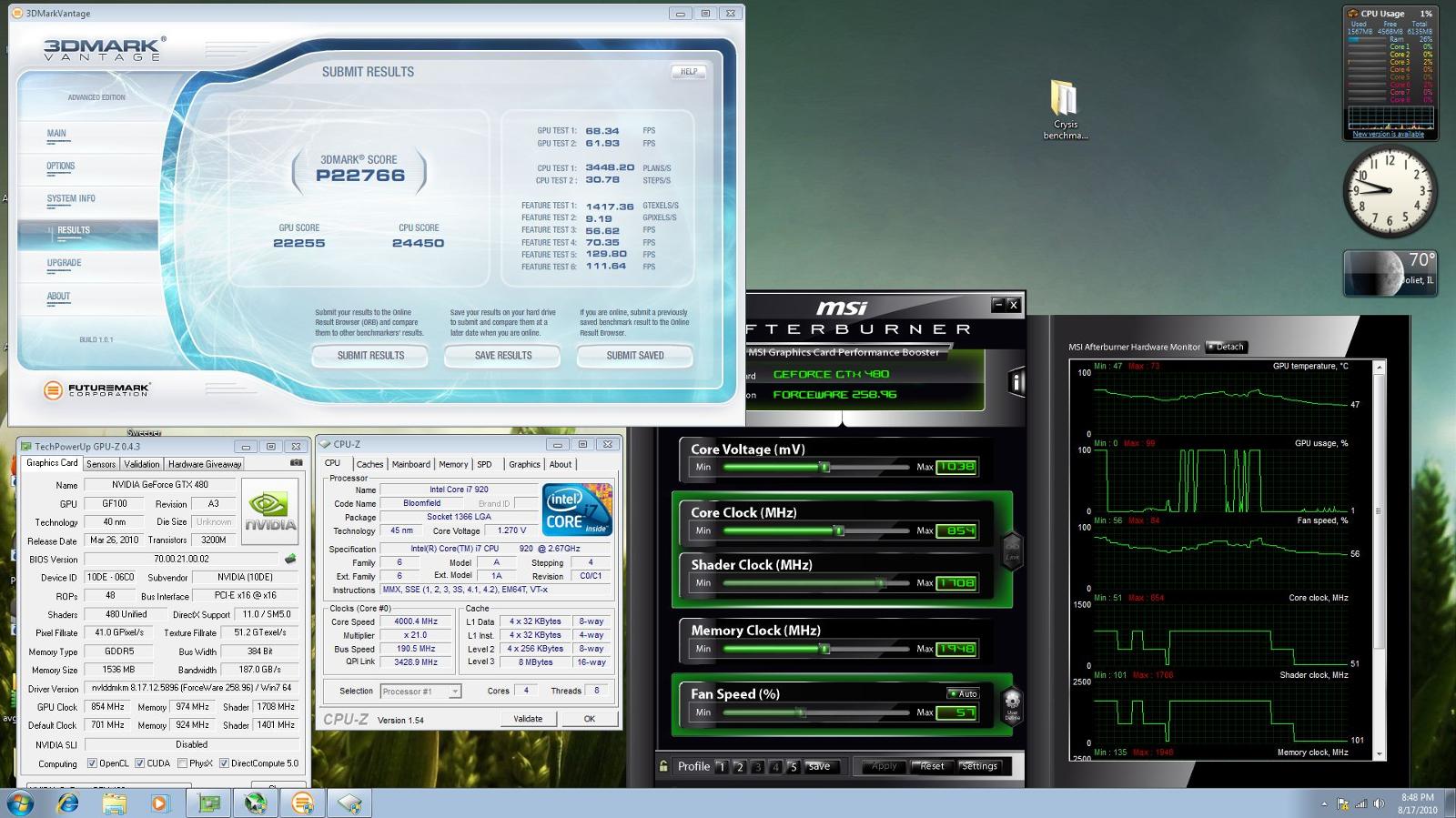This screenshot has height=818, width=1456.
Task: Click the Futuremark Corporation logo
Action: (x=96, y=390)
